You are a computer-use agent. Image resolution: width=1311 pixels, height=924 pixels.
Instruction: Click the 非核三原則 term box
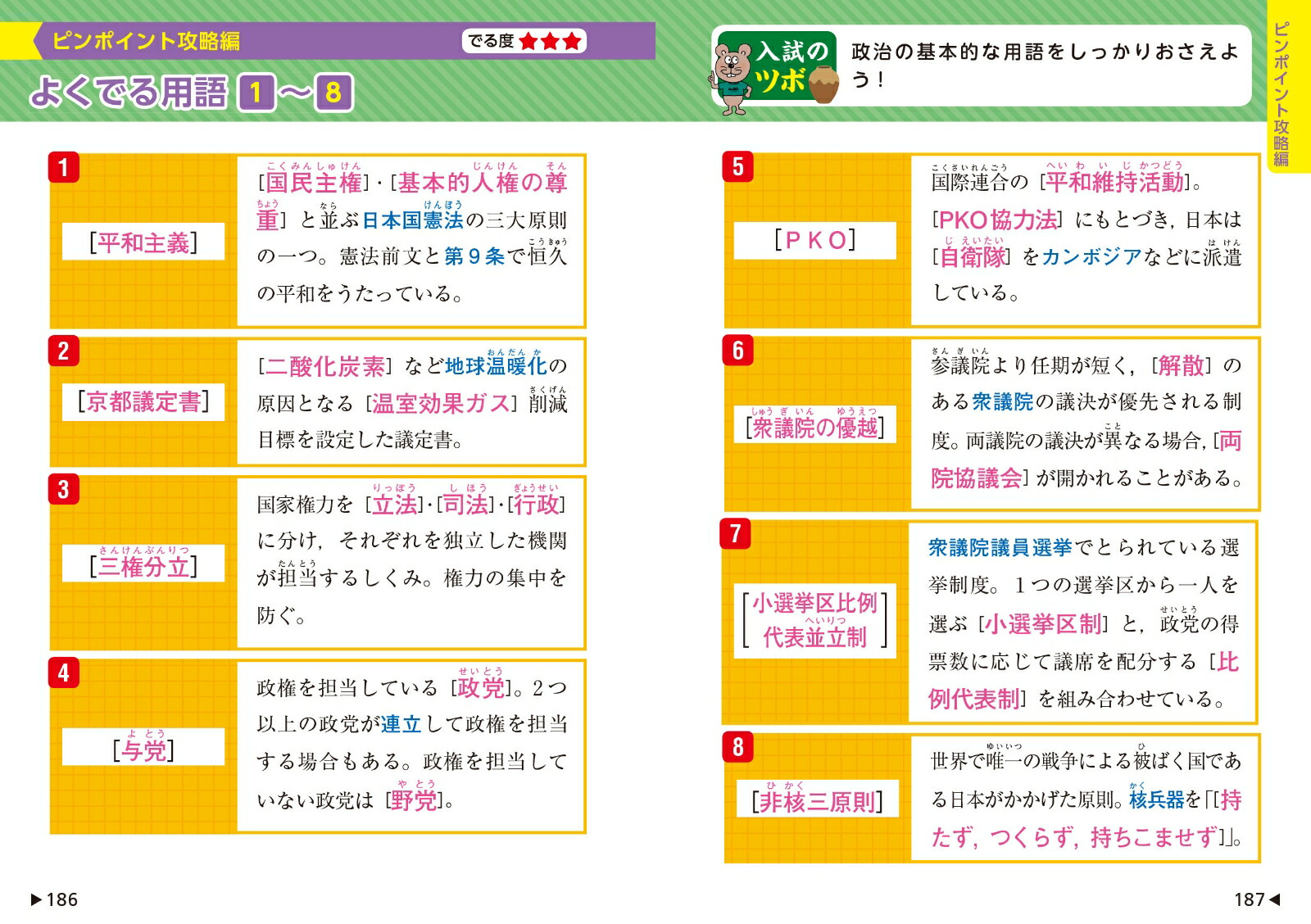tap(817, 801)
